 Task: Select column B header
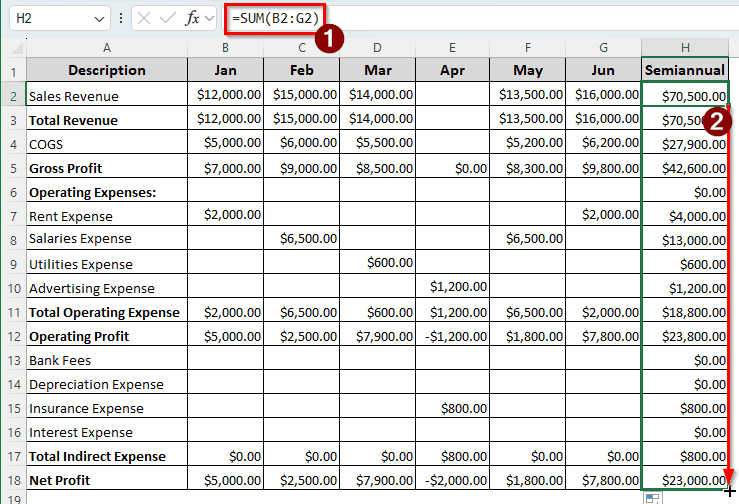click(225, 48)
